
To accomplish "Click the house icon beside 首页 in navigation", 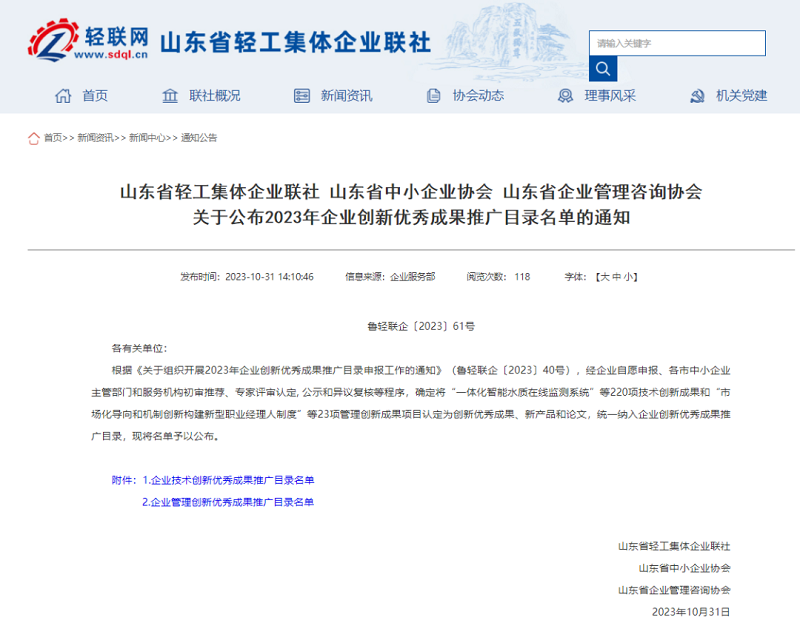I will pyautogui.click(x=63, y=96).
